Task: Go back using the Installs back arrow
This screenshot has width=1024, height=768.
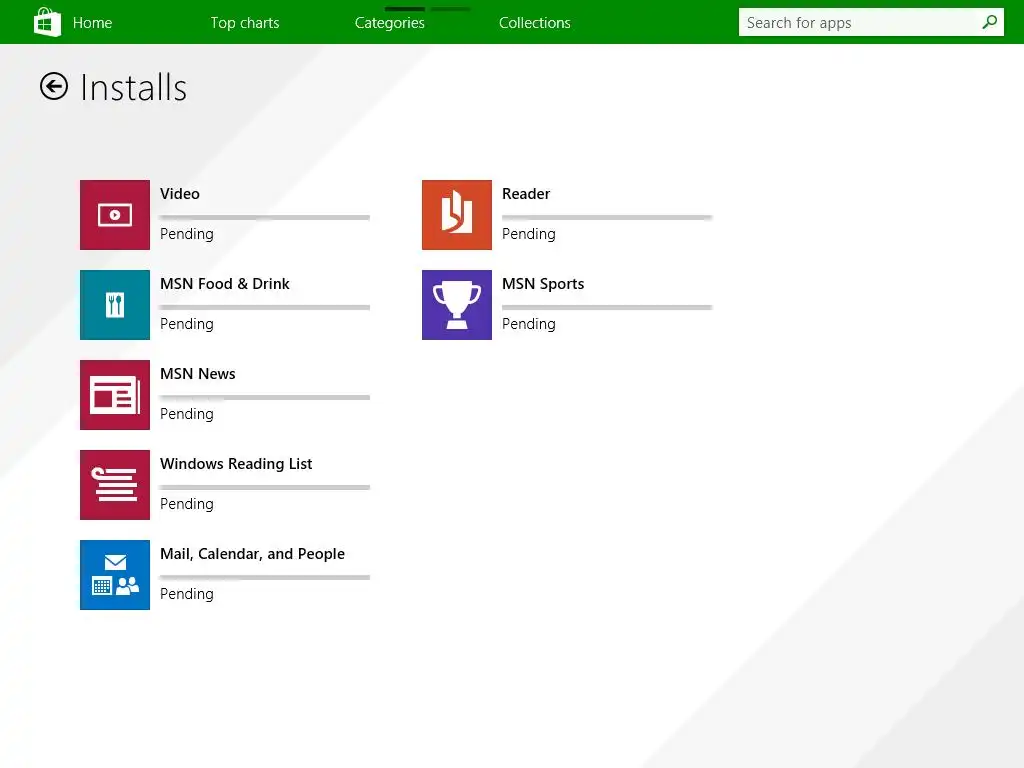Action: (x=54, y=86)
